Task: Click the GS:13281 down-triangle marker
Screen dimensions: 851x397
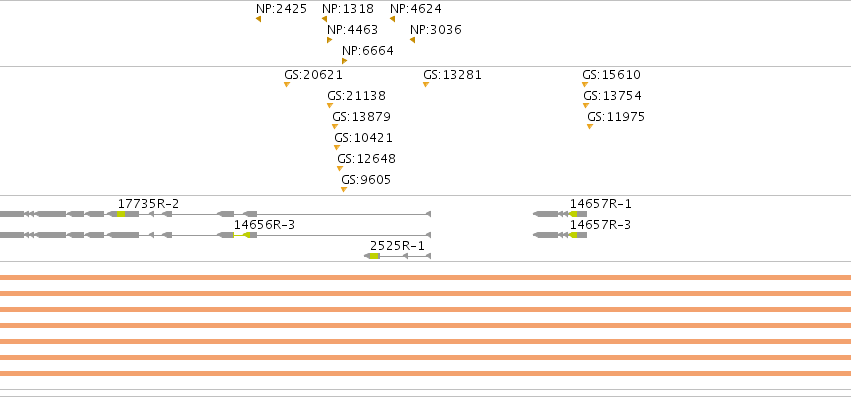Action: pos(426,84)
